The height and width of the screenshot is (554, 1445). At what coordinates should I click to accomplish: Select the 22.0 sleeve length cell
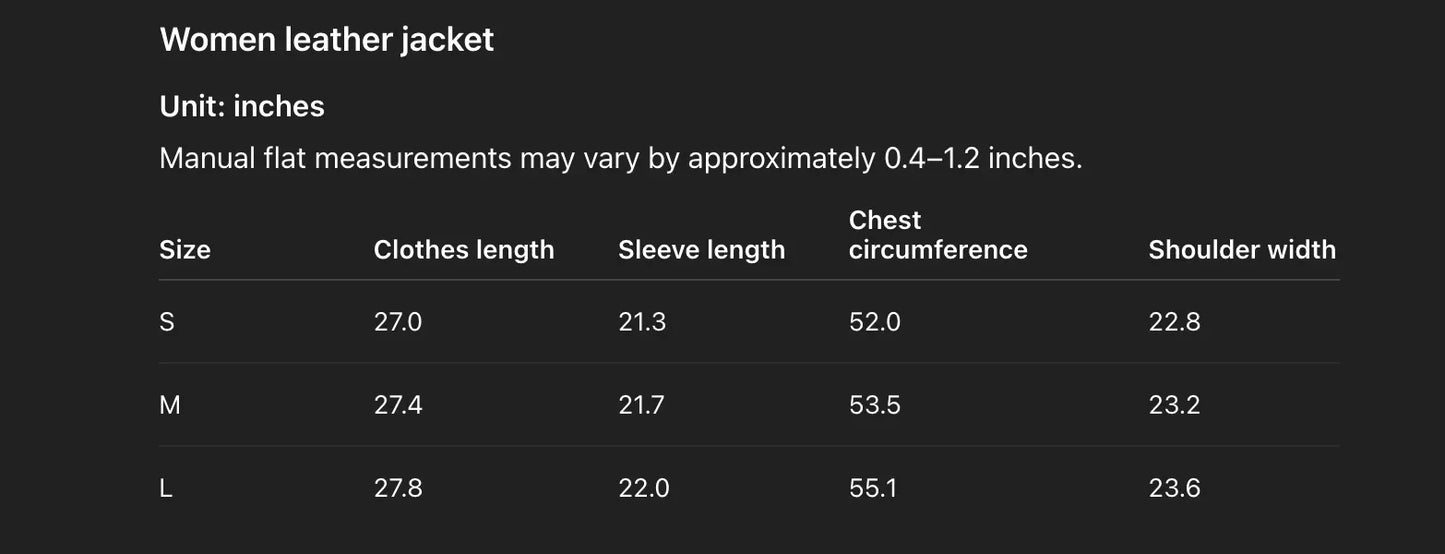643,488
